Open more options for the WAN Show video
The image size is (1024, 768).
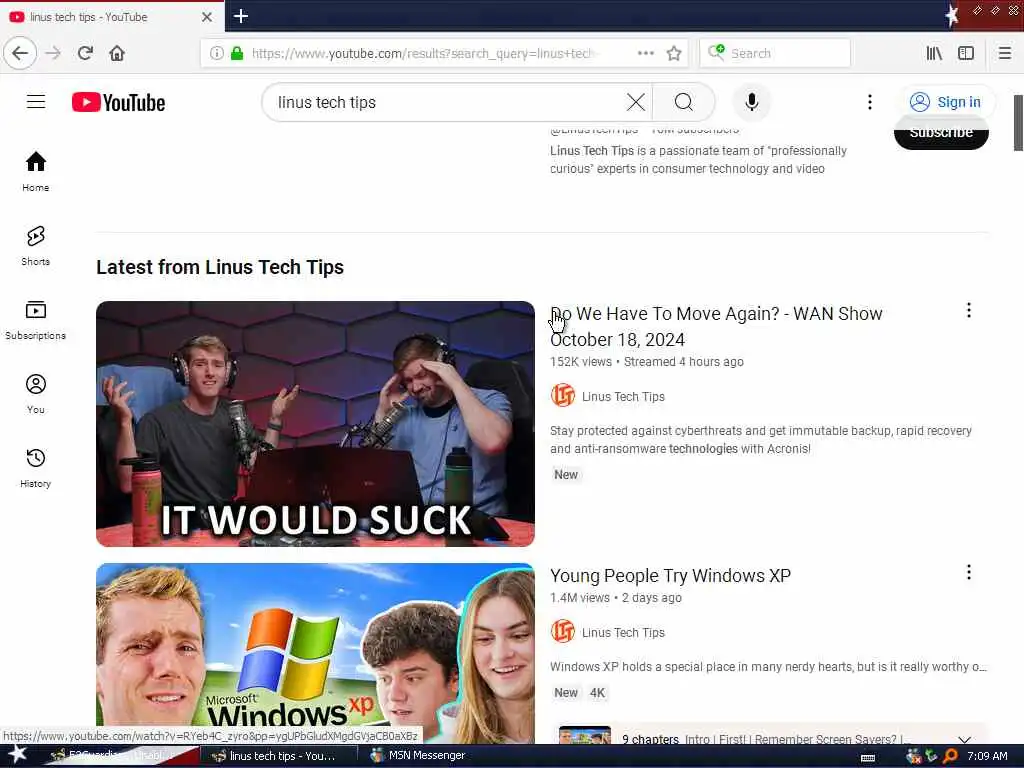(x=968, y=310)
